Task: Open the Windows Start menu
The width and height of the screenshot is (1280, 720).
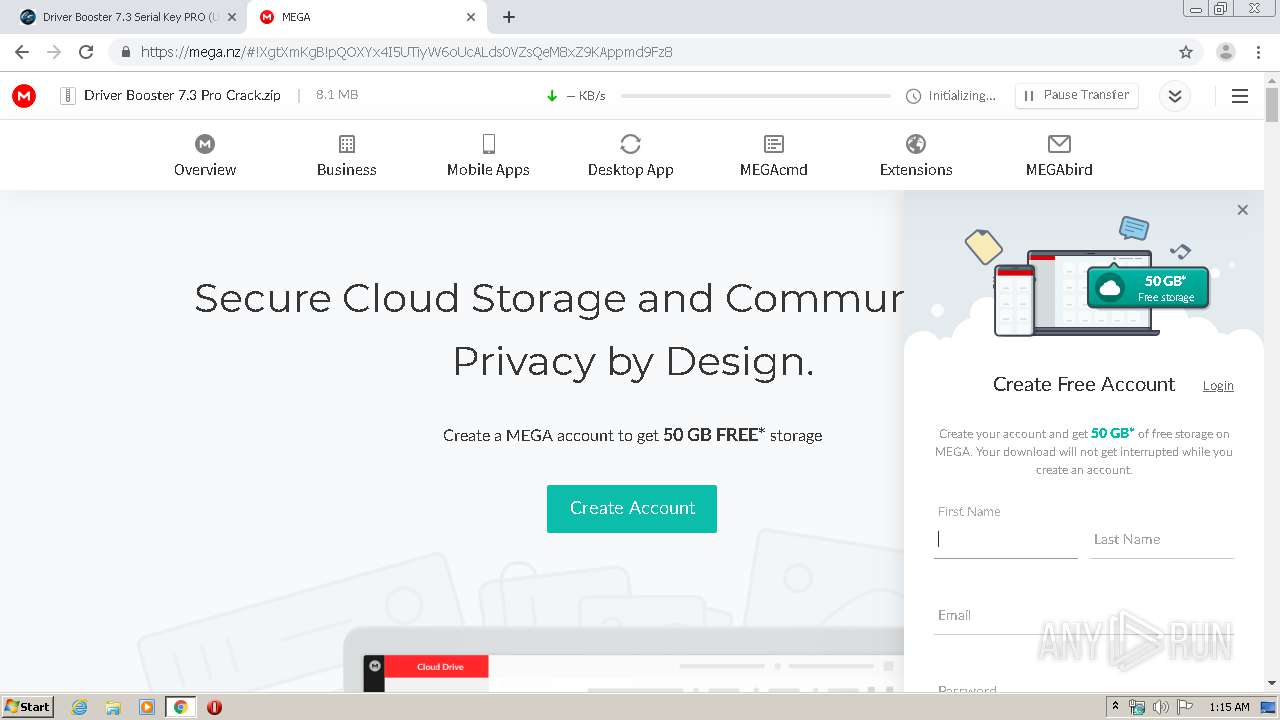Action: (28, 706)
